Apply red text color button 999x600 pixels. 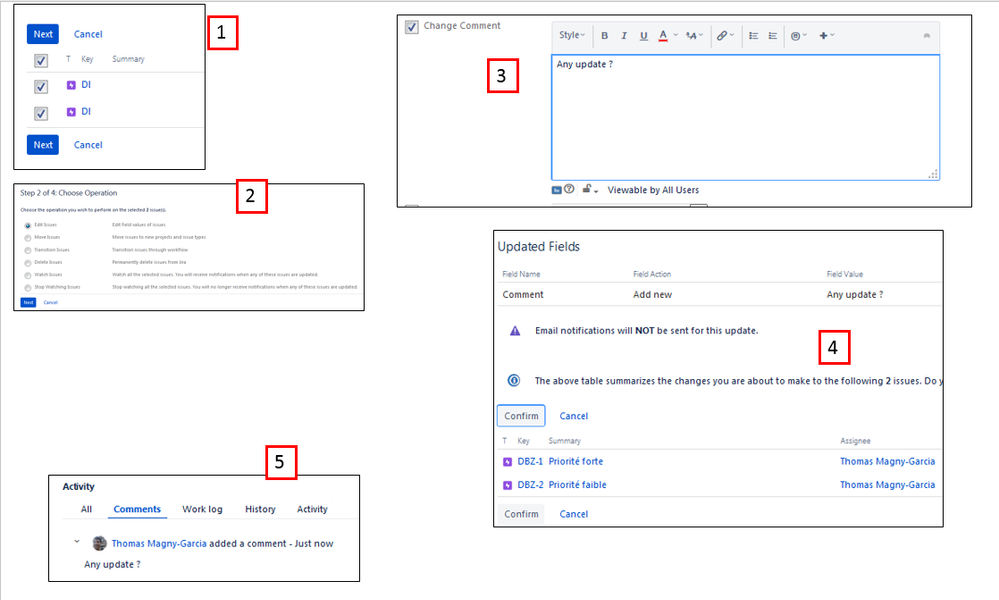663,36
